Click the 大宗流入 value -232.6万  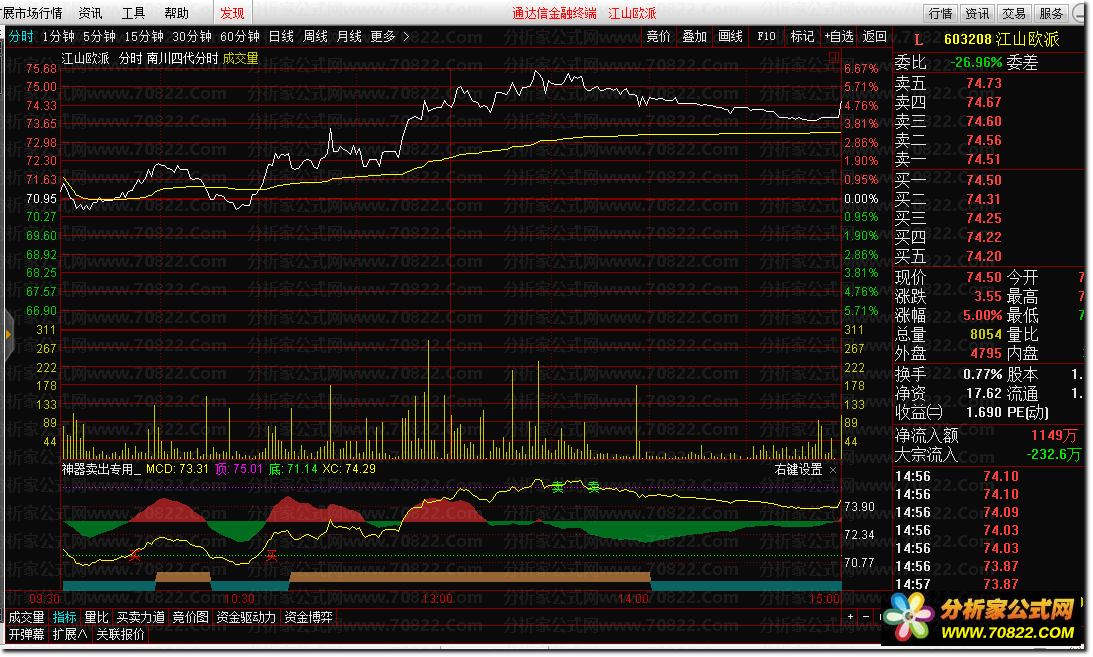coord(1053,455)
